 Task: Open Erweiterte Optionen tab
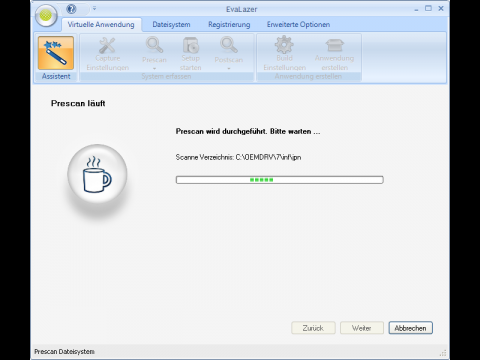coord(298,25)
